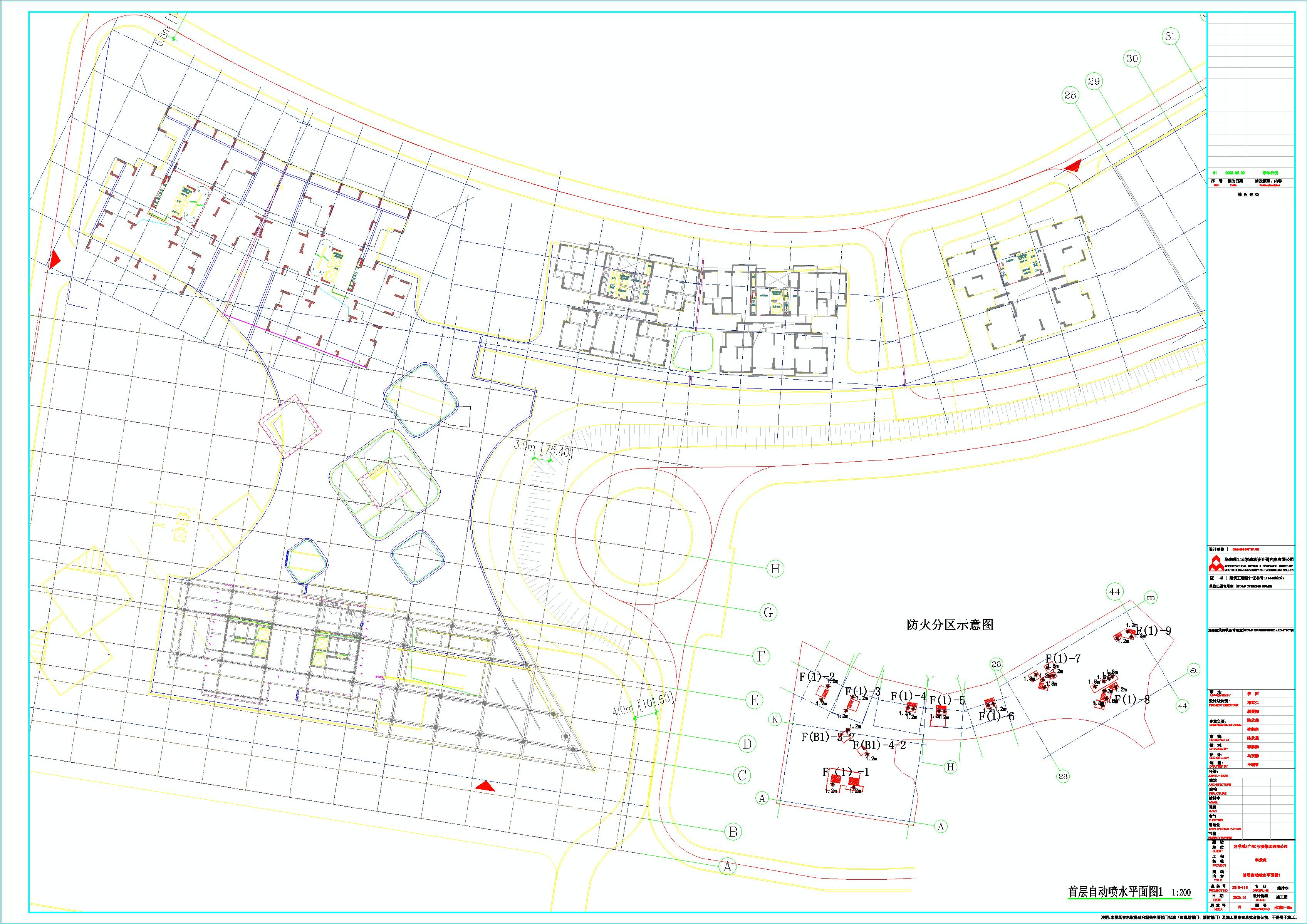Select the 防火分区示意图 heading
The image size is (1307, 924).
950,625
